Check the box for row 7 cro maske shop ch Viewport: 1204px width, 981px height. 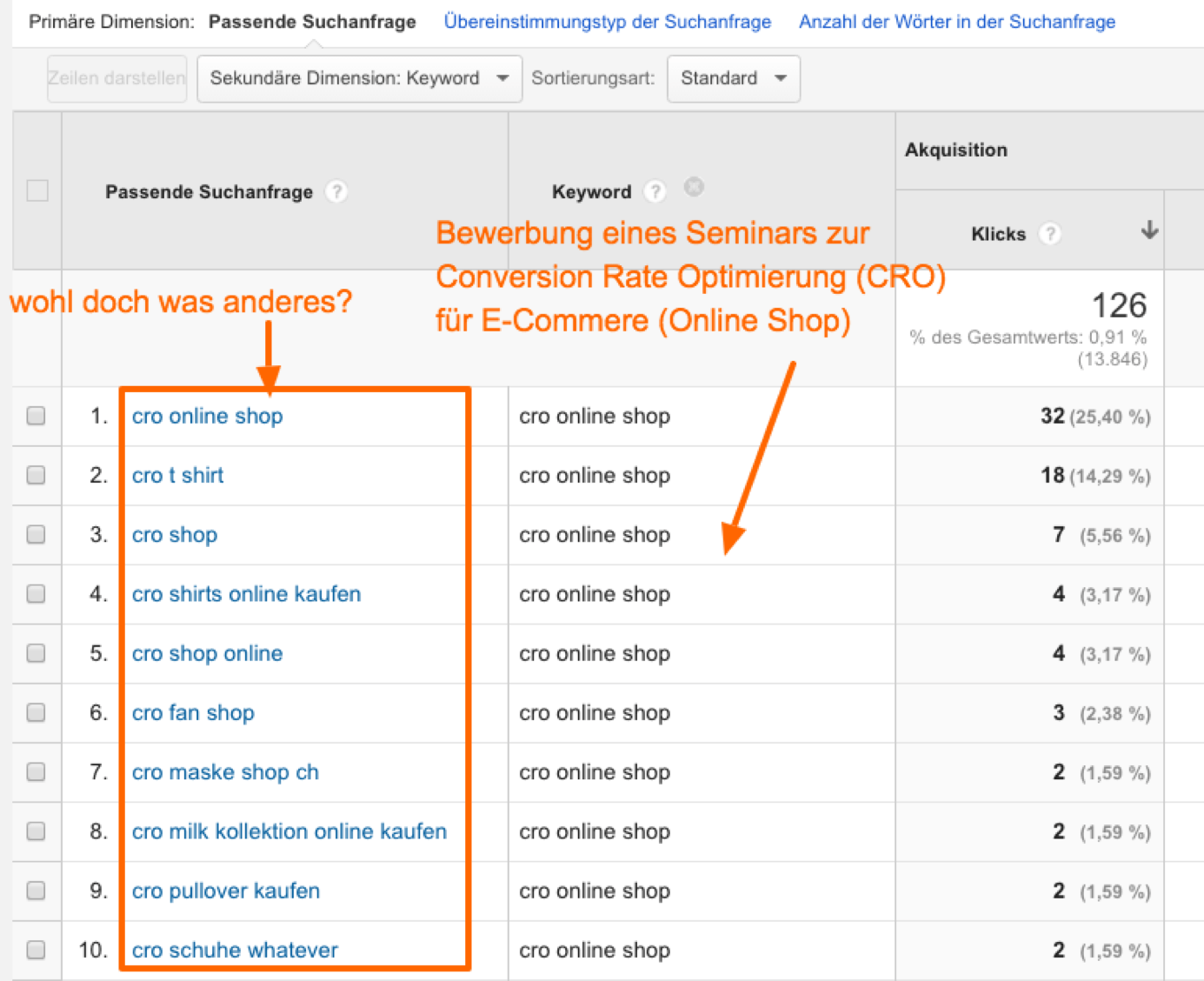click(36, 771)
